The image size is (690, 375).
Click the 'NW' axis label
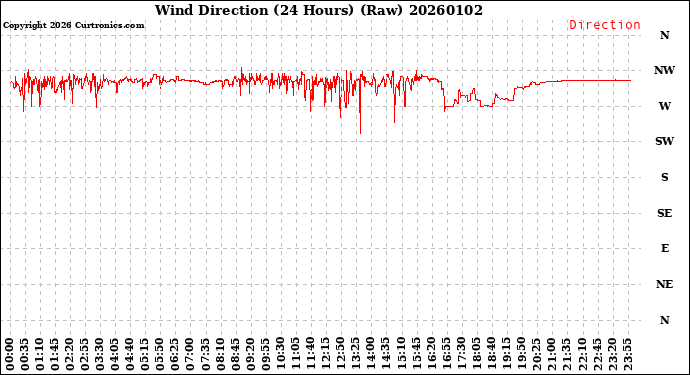[x=664, y=70]
